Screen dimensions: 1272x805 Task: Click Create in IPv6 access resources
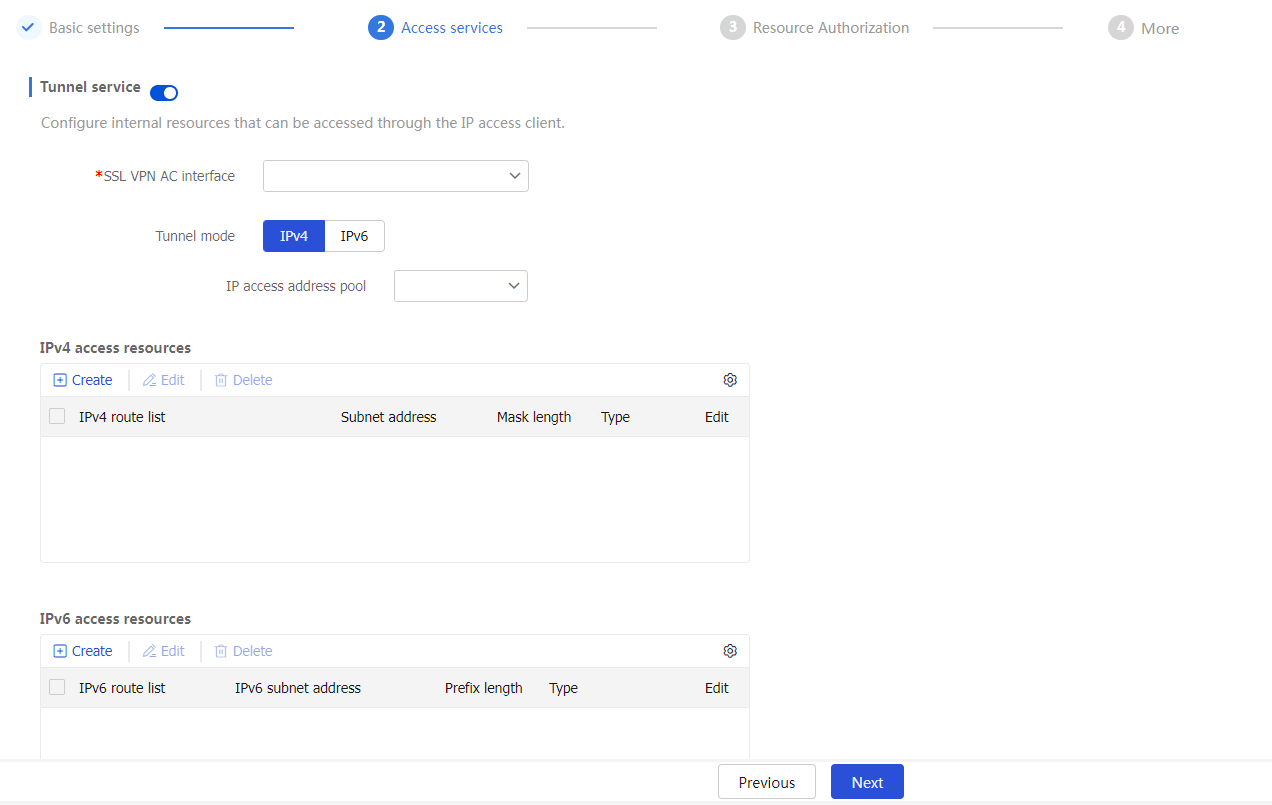pyautogui.click(x=83, y=651)
